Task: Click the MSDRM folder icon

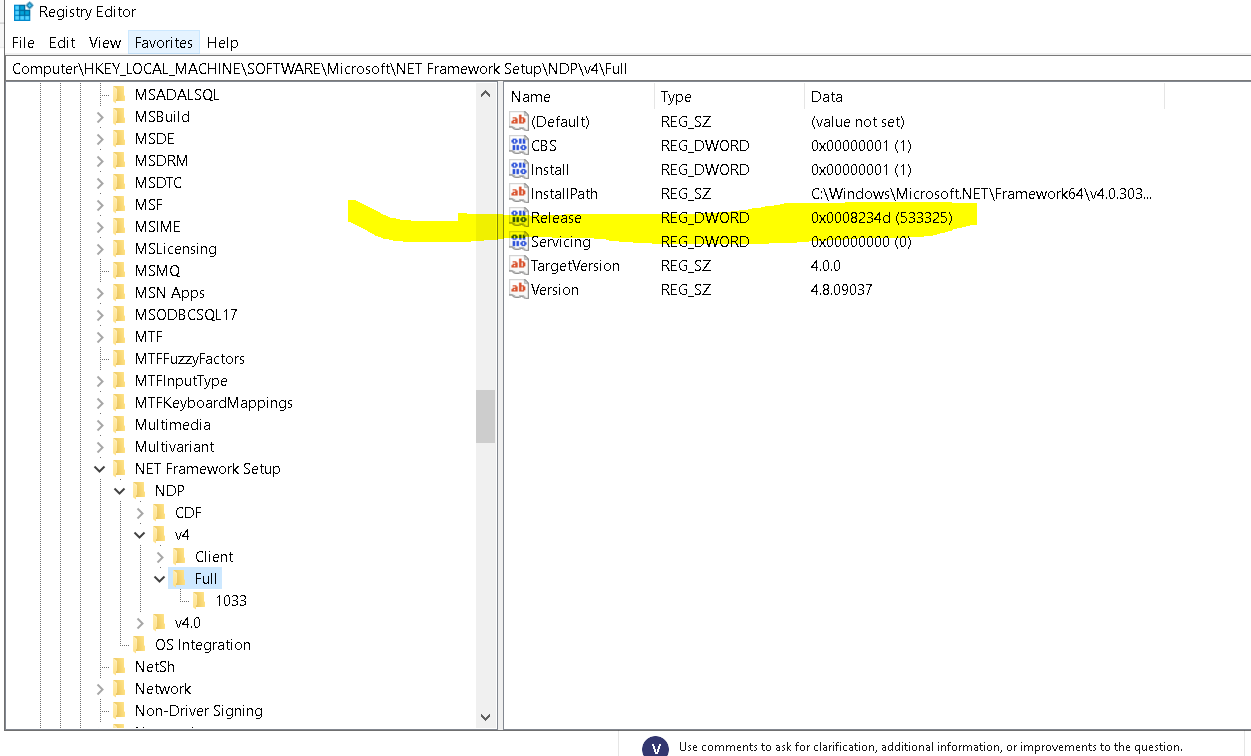Action: (x=120, y=160)
